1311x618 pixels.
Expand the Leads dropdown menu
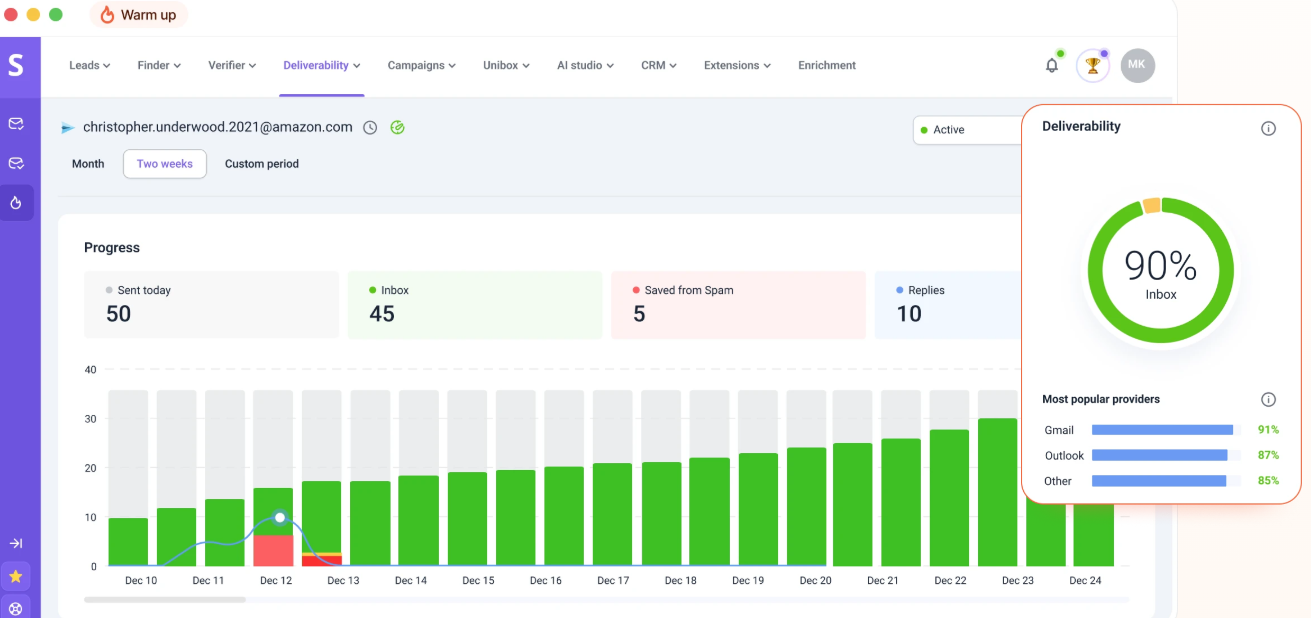coord(89,65)
